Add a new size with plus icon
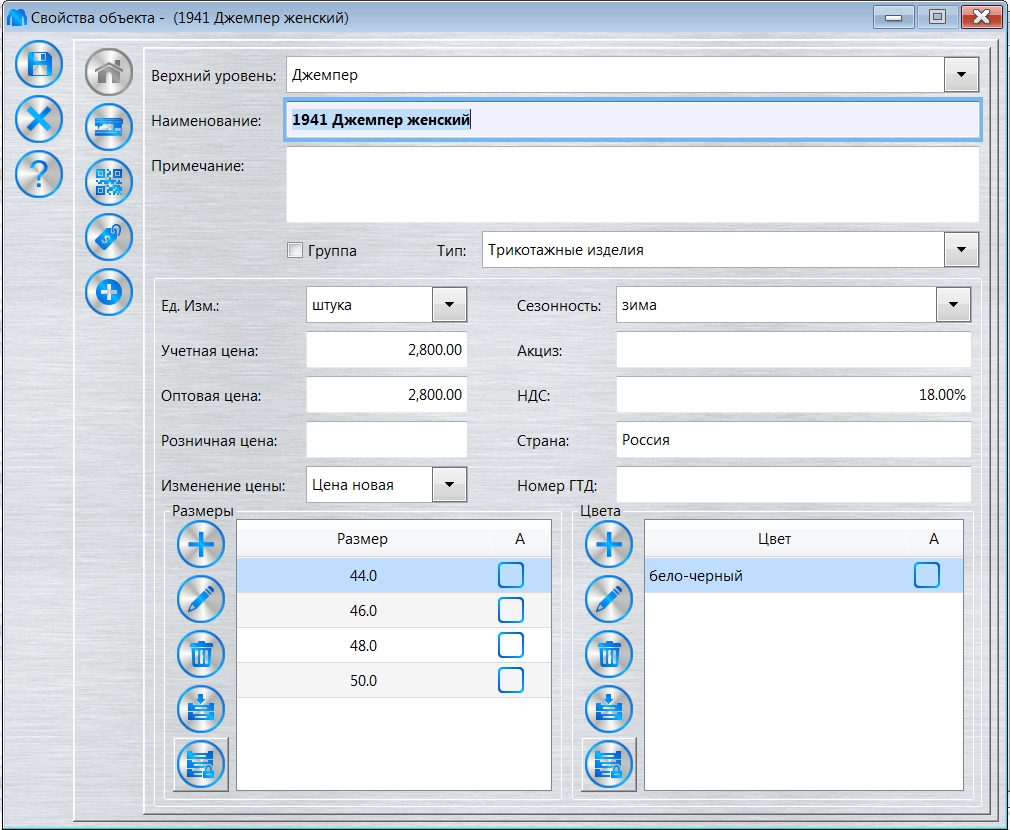 201,545
